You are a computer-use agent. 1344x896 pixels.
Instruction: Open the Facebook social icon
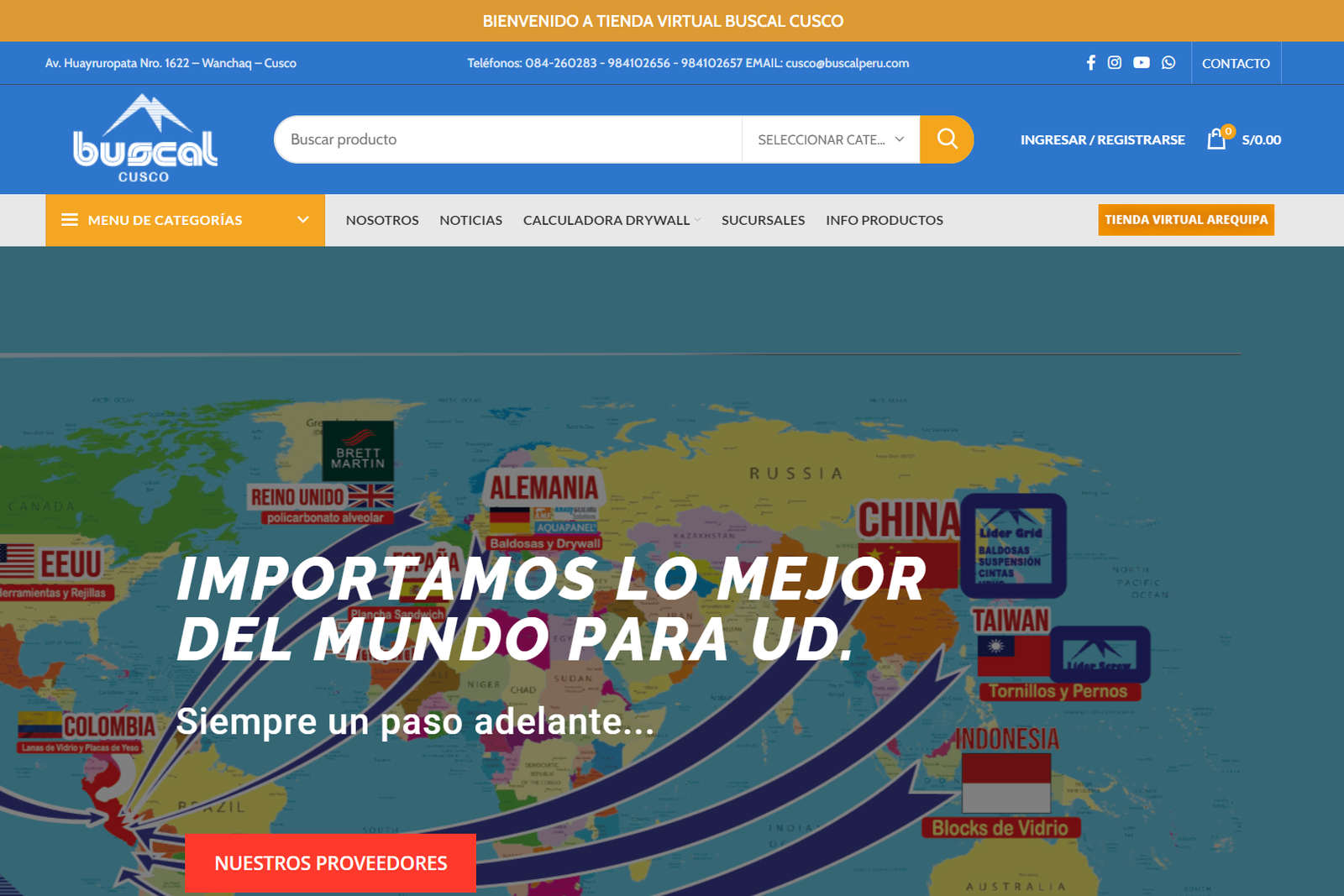[1090, 63]
